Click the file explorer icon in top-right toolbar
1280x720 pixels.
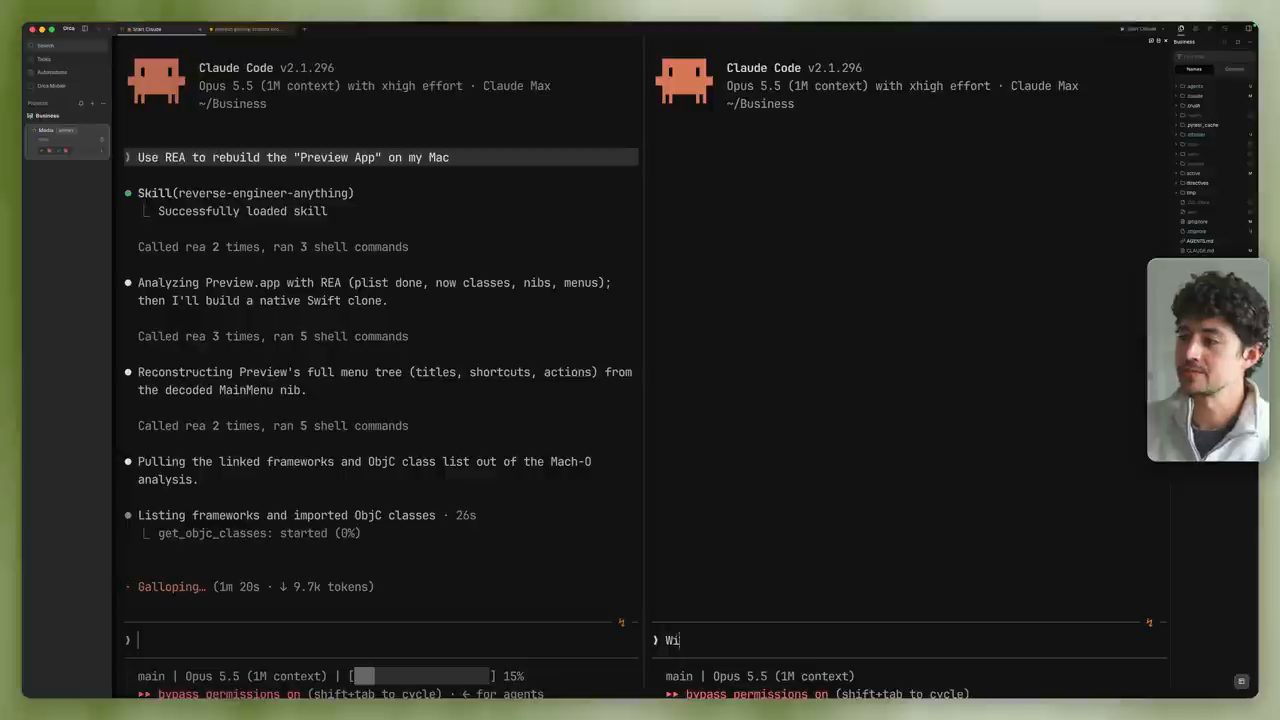(1181, 29)
